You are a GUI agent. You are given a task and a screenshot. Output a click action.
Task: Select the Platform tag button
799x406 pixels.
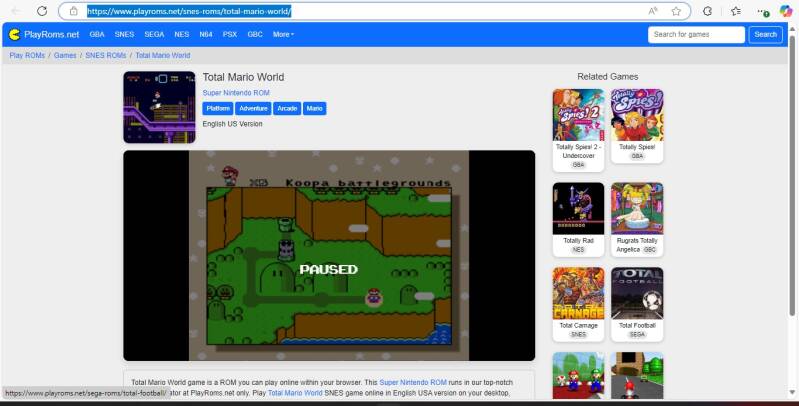[218, 109]
